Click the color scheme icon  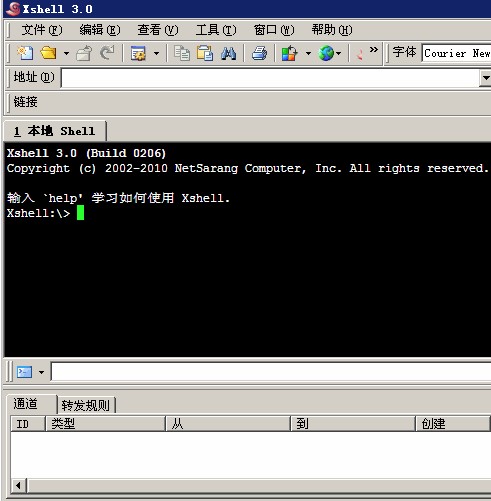coord(289,53)
